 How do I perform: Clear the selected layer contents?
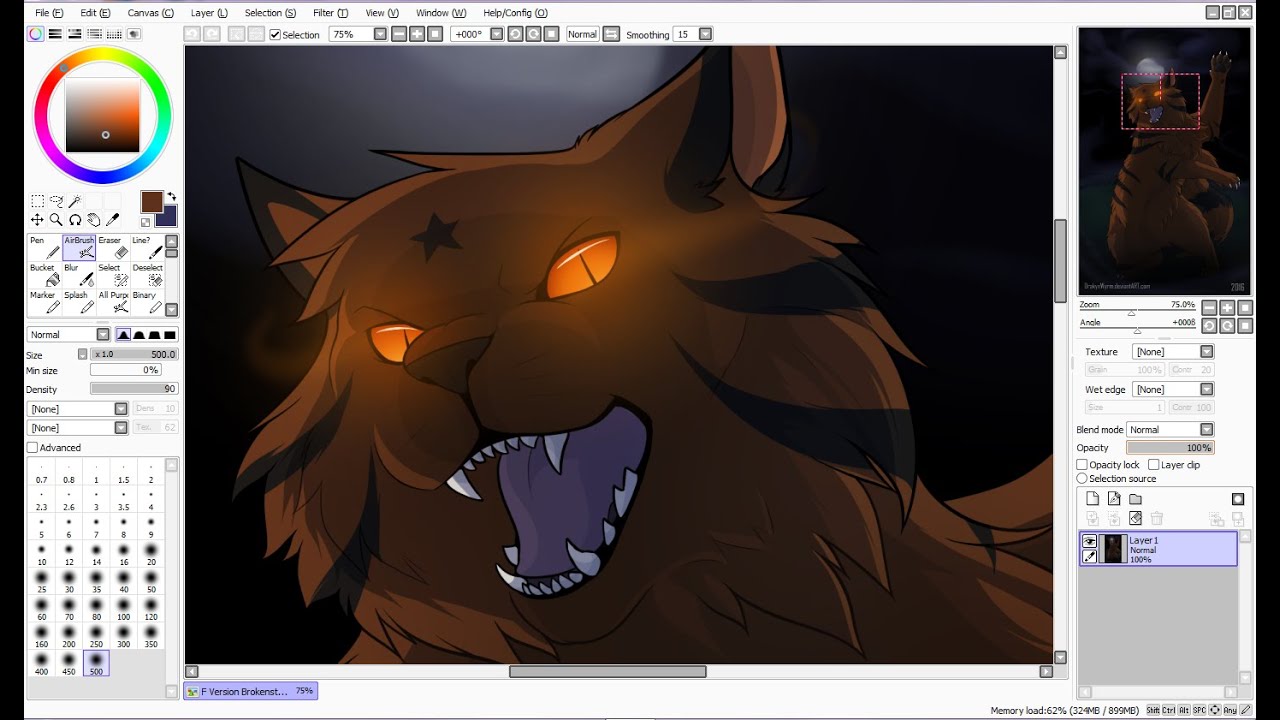click(1135, 518)
